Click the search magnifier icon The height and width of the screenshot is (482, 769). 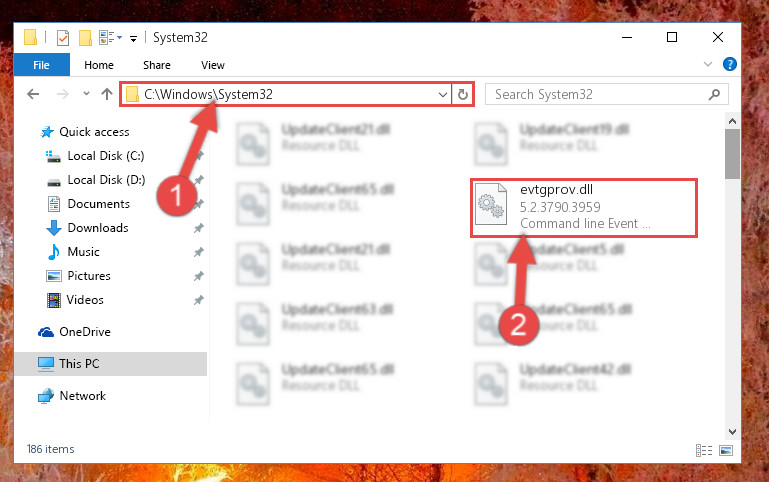pos(714,94)
